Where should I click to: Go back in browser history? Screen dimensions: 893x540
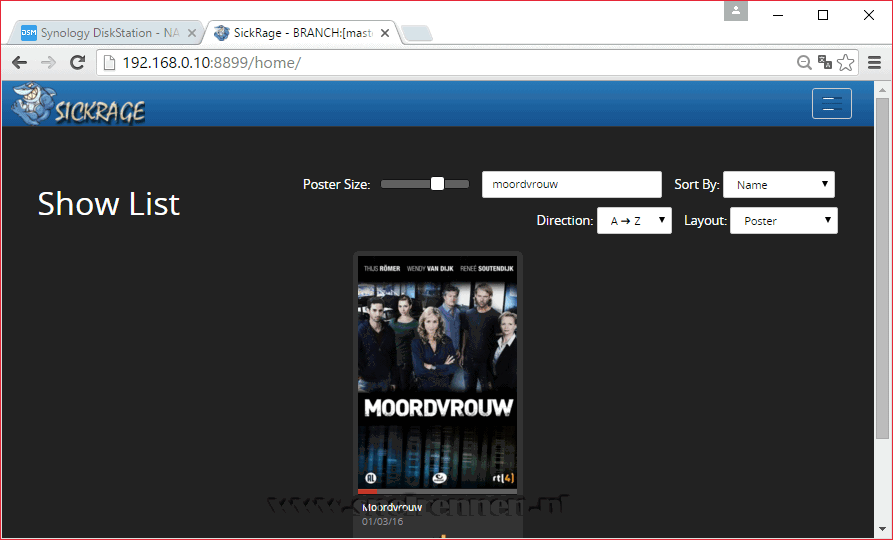pyautogui.click(x=19, y=63)
